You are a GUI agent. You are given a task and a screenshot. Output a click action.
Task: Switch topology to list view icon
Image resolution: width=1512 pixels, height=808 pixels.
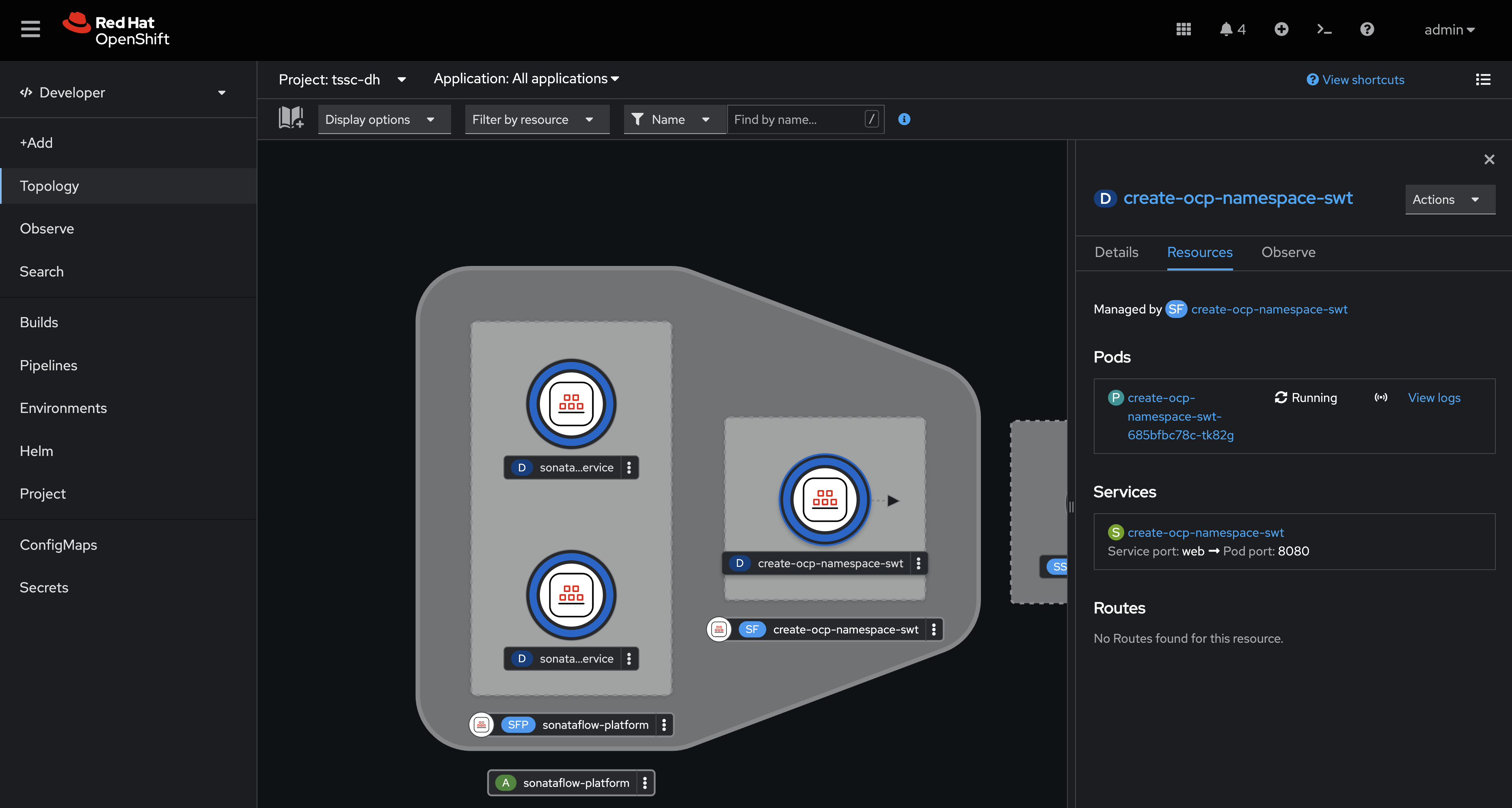pos(1483,80)
